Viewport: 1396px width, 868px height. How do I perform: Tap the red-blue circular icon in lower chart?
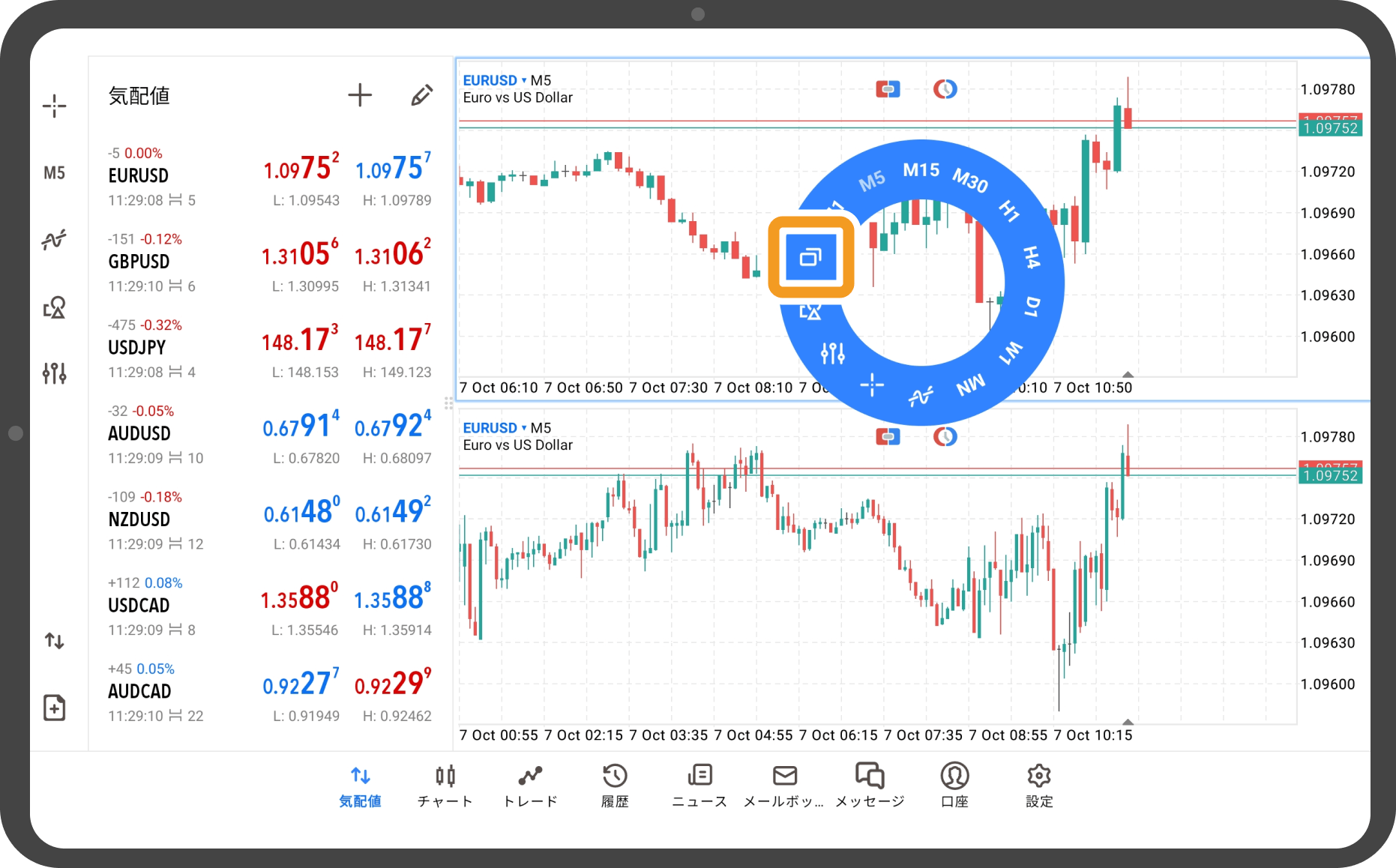(945, 436)
